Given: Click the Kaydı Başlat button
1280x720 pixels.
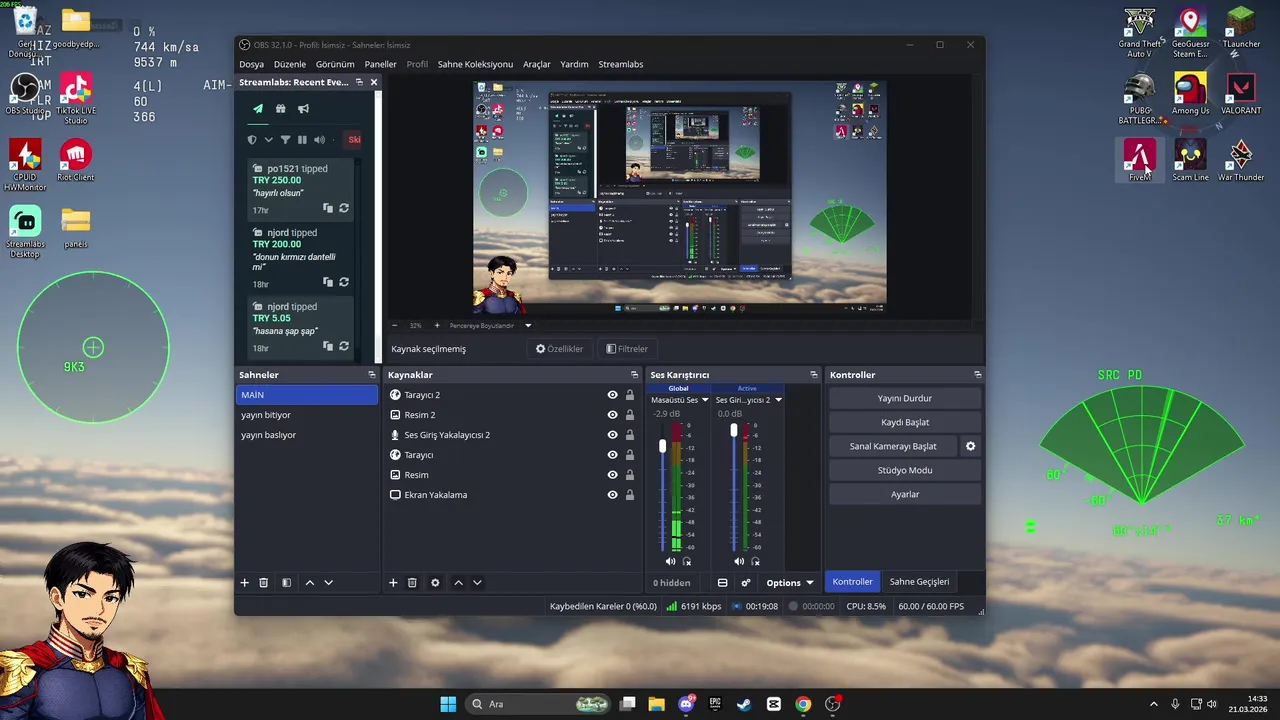Looking at the screenshot, I should 905,422.
